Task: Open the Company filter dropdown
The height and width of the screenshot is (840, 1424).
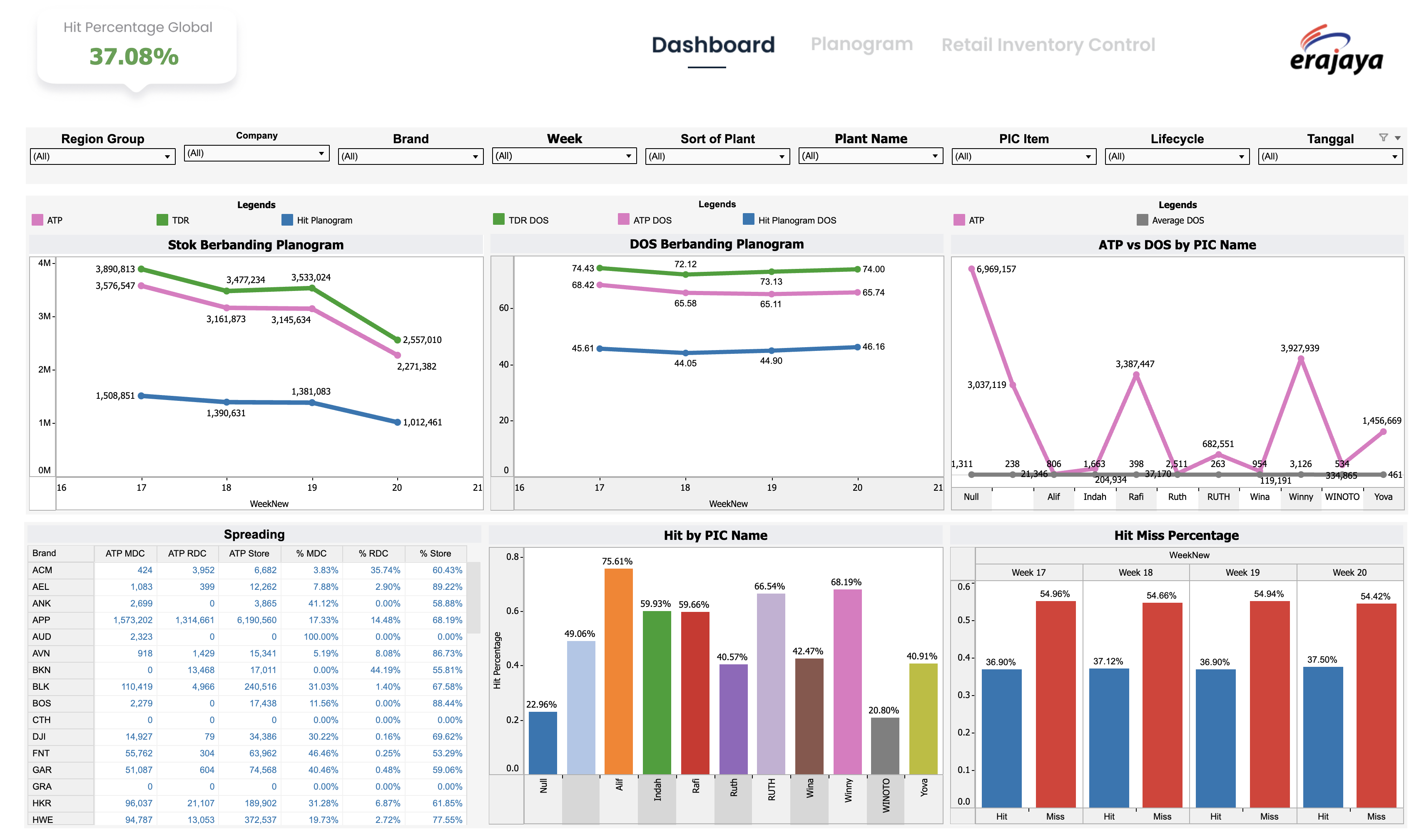Action: point(256,154)
